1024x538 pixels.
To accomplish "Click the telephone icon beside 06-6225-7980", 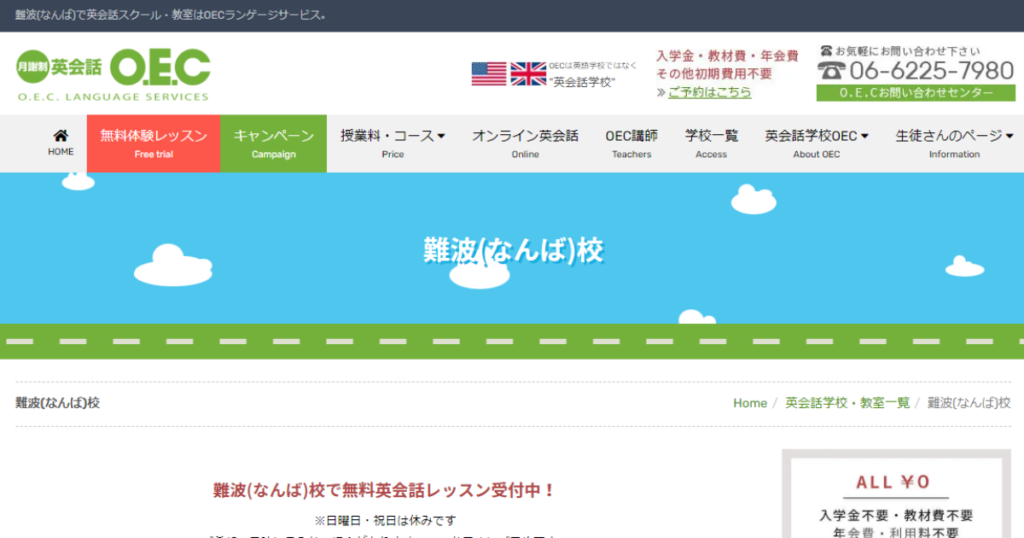I will (831, 71).
